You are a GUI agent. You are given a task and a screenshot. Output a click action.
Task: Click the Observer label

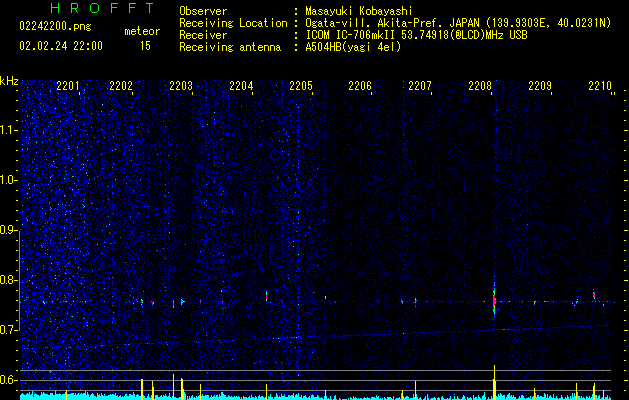click(203, 11)
